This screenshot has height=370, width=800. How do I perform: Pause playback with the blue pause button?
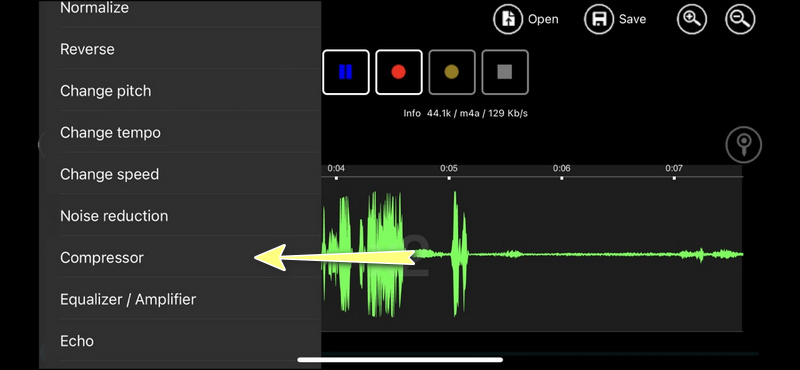[x=346, y=72]
